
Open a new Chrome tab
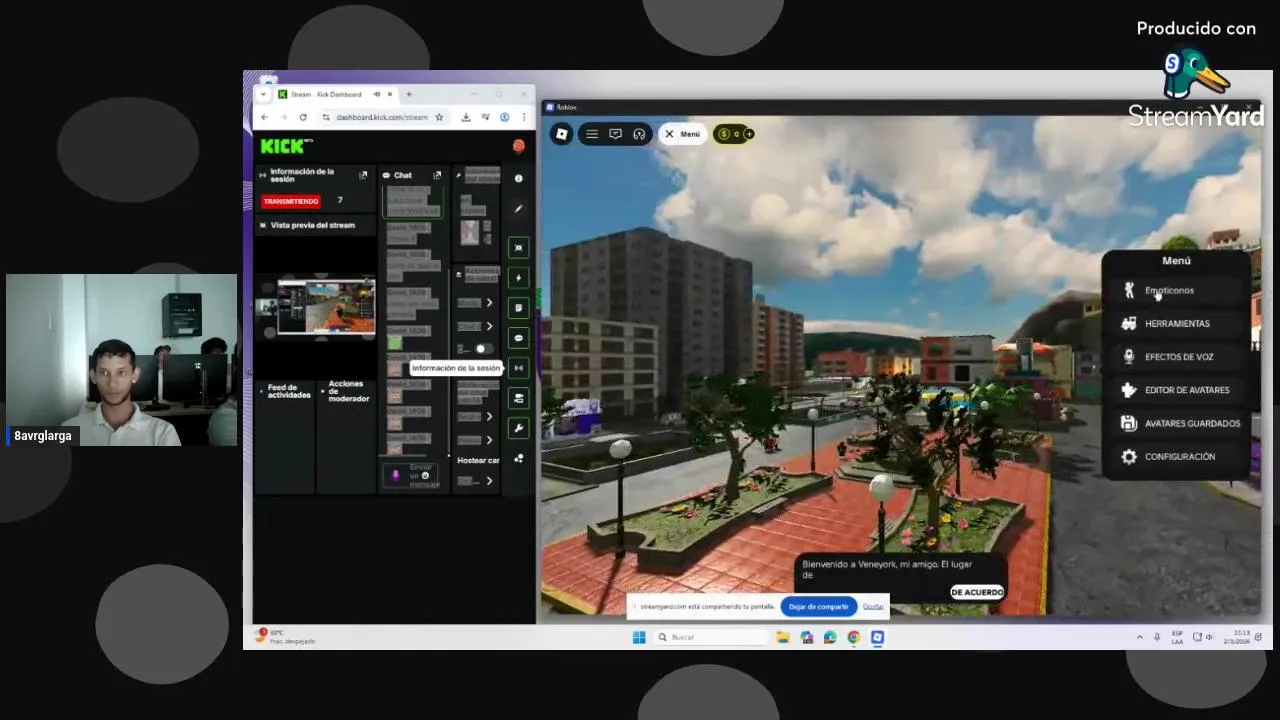tap(408, 94)
